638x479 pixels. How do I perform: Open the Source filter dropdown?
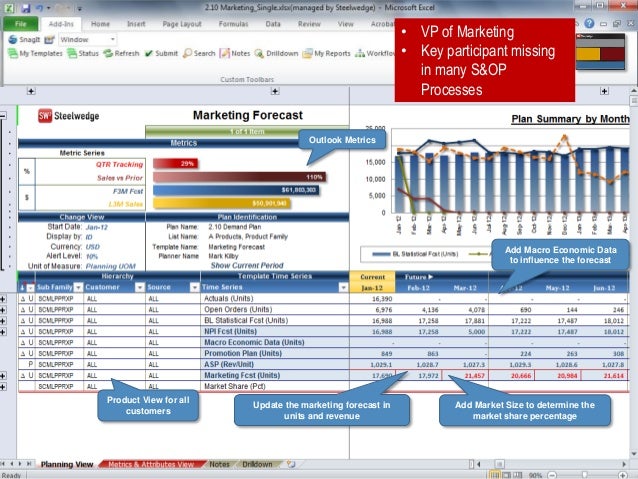[x=194, y=287]
